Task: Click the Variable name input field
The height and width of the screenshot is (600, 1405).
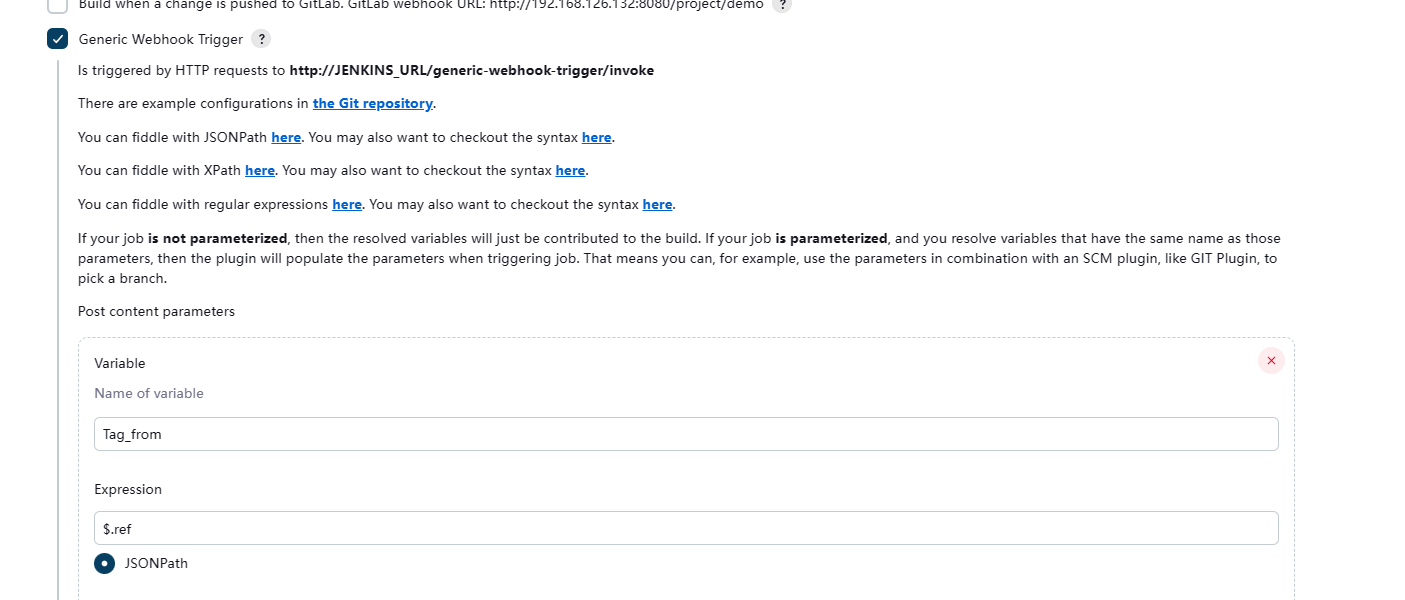Action: click(686, 433)
